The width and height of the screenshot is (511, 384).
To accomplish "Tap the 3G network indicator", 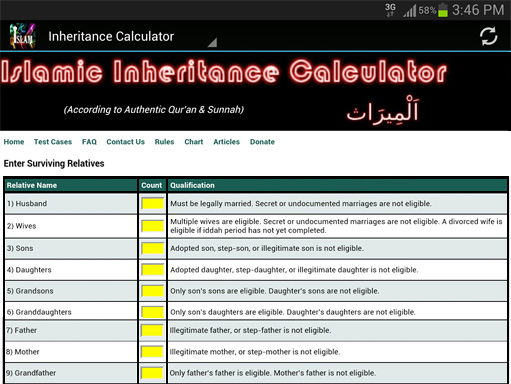I will point(390,10).
